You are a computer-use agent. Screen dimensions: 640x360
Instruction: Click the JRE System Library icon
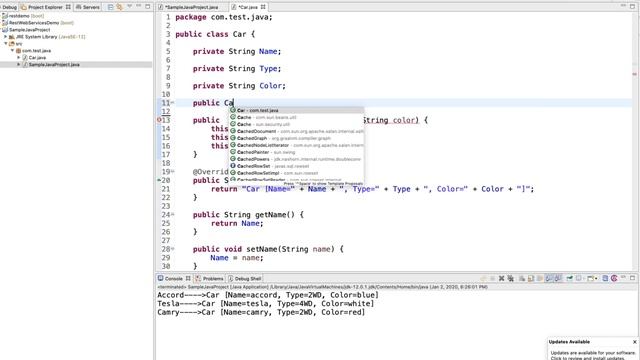pos(12,37)
